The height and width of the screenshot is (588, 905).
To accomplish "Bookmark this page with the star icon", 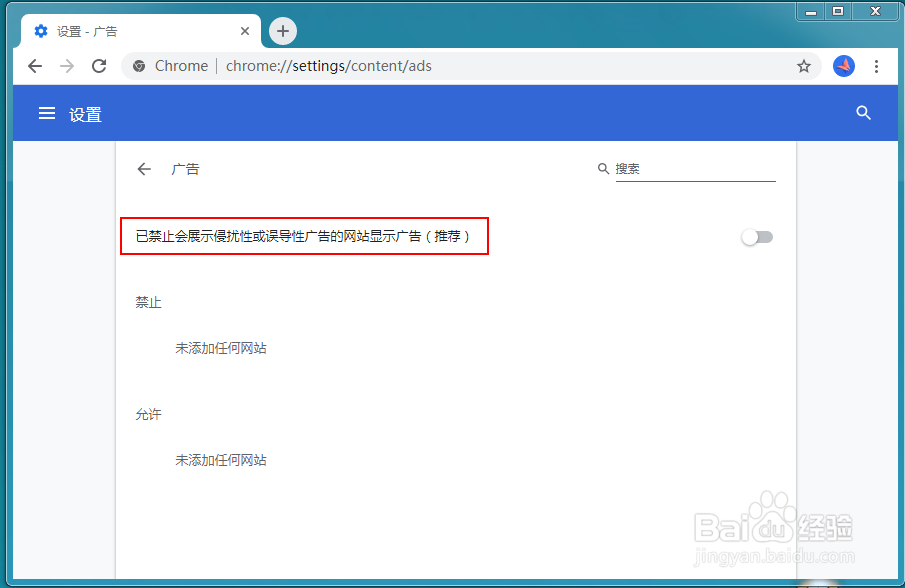I will (803, 66).
